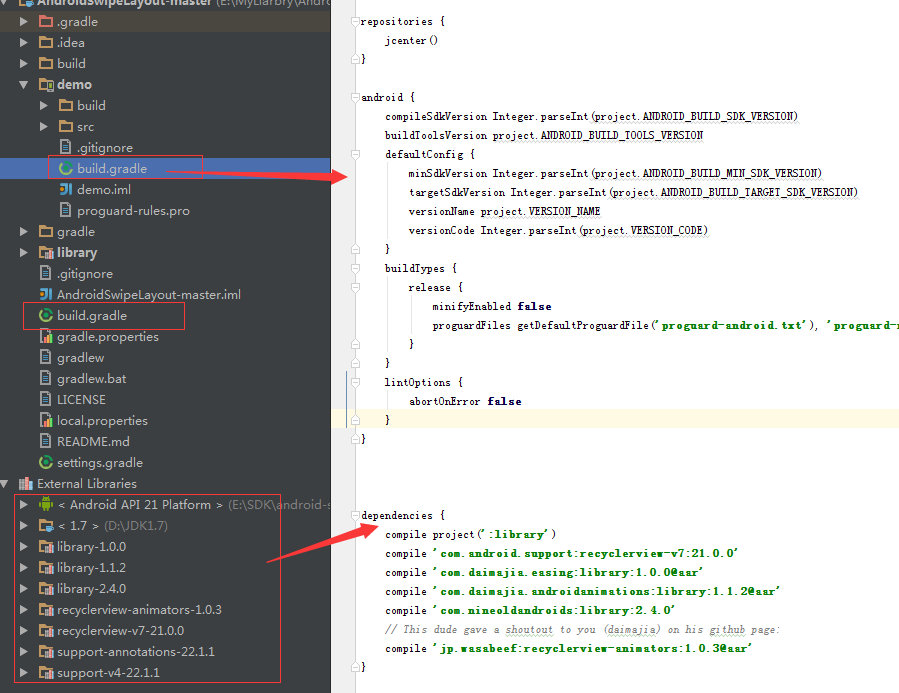Expand the top-level build folder arrow
This screenshot has height=693, width=899.
24,64
